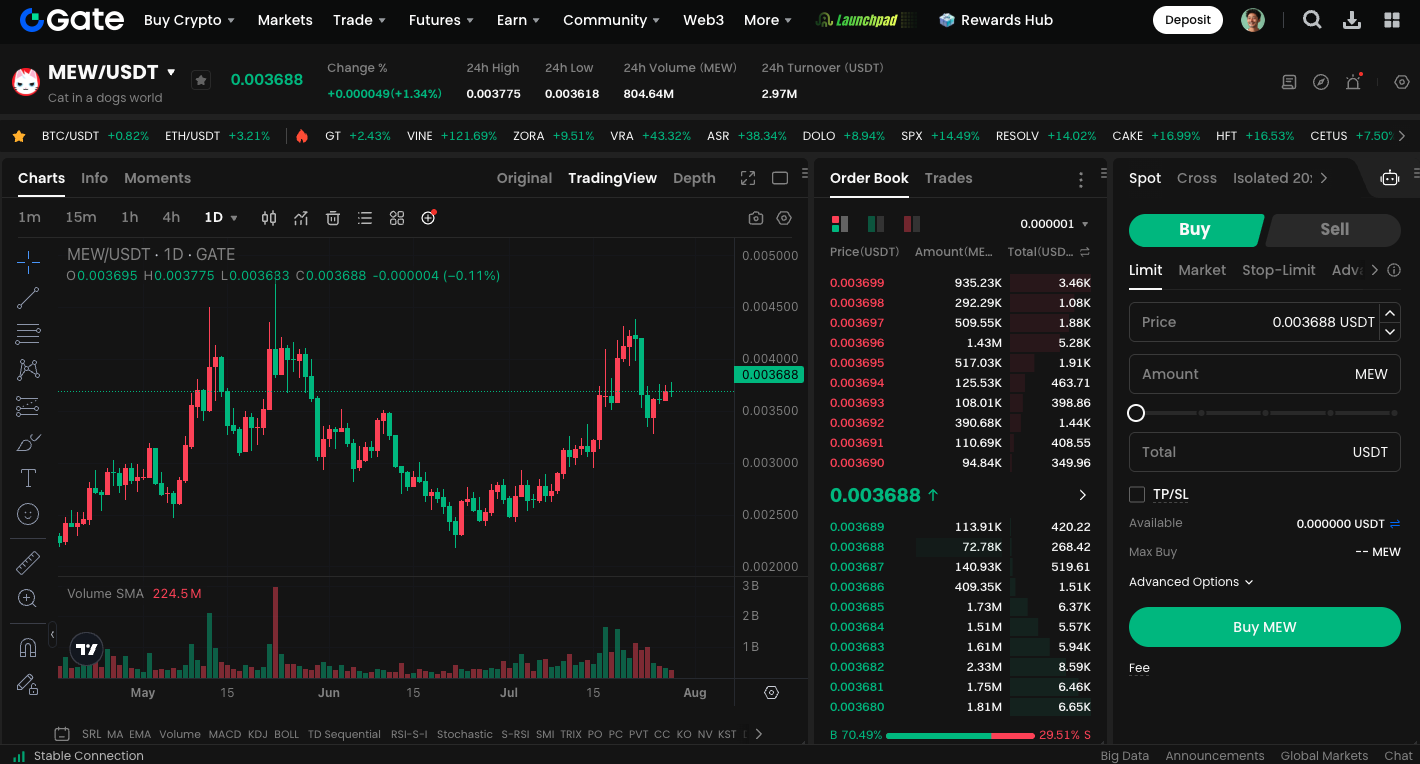1420x764 pixels.
Task: Open the Buy Crypto menu
Action: [189, 20]
